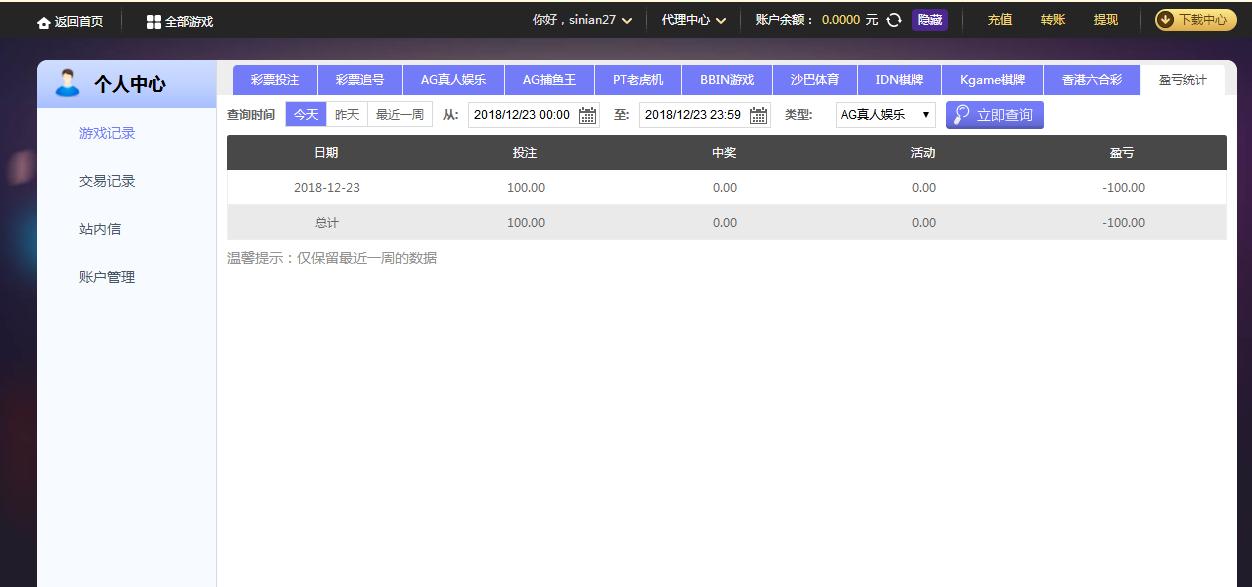Viewport: 1252px width, 587px height.
Task: Open the 全部游戏 grid icon
Action: [x=154, y=22]
